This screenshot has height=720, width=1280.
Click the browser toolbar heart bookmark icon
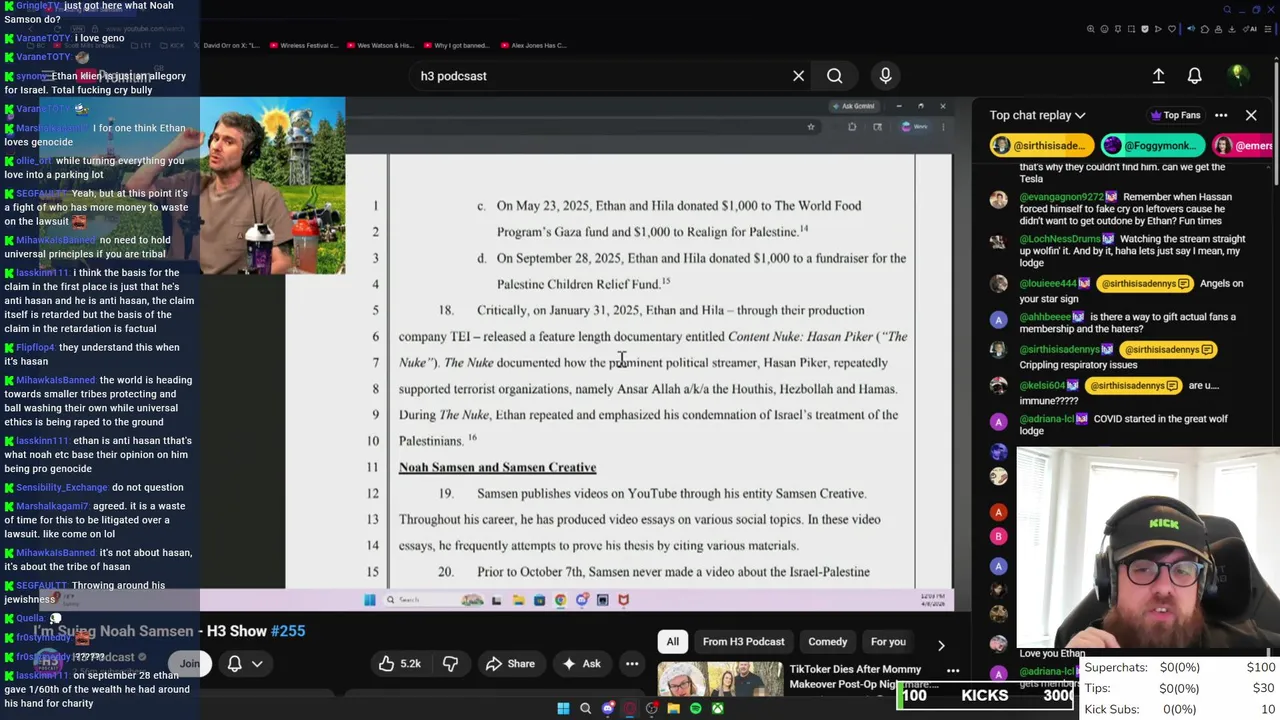pos(1172,29)
